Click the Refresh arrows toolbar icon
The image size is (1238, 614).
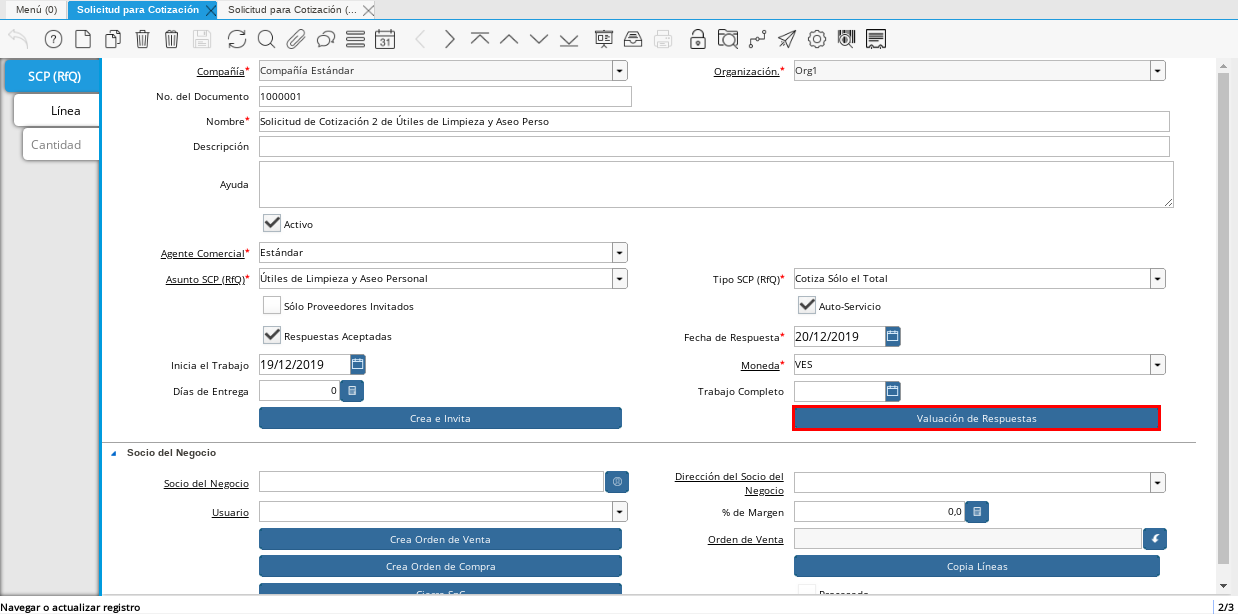click(x=236, y=39)
